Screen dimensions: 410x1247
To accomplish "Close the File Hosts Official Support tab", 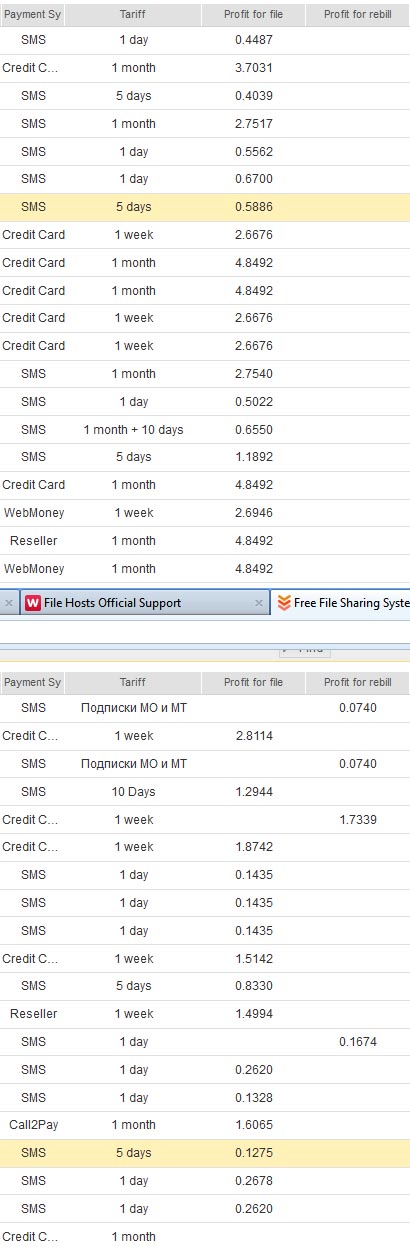I will (258, 603).
